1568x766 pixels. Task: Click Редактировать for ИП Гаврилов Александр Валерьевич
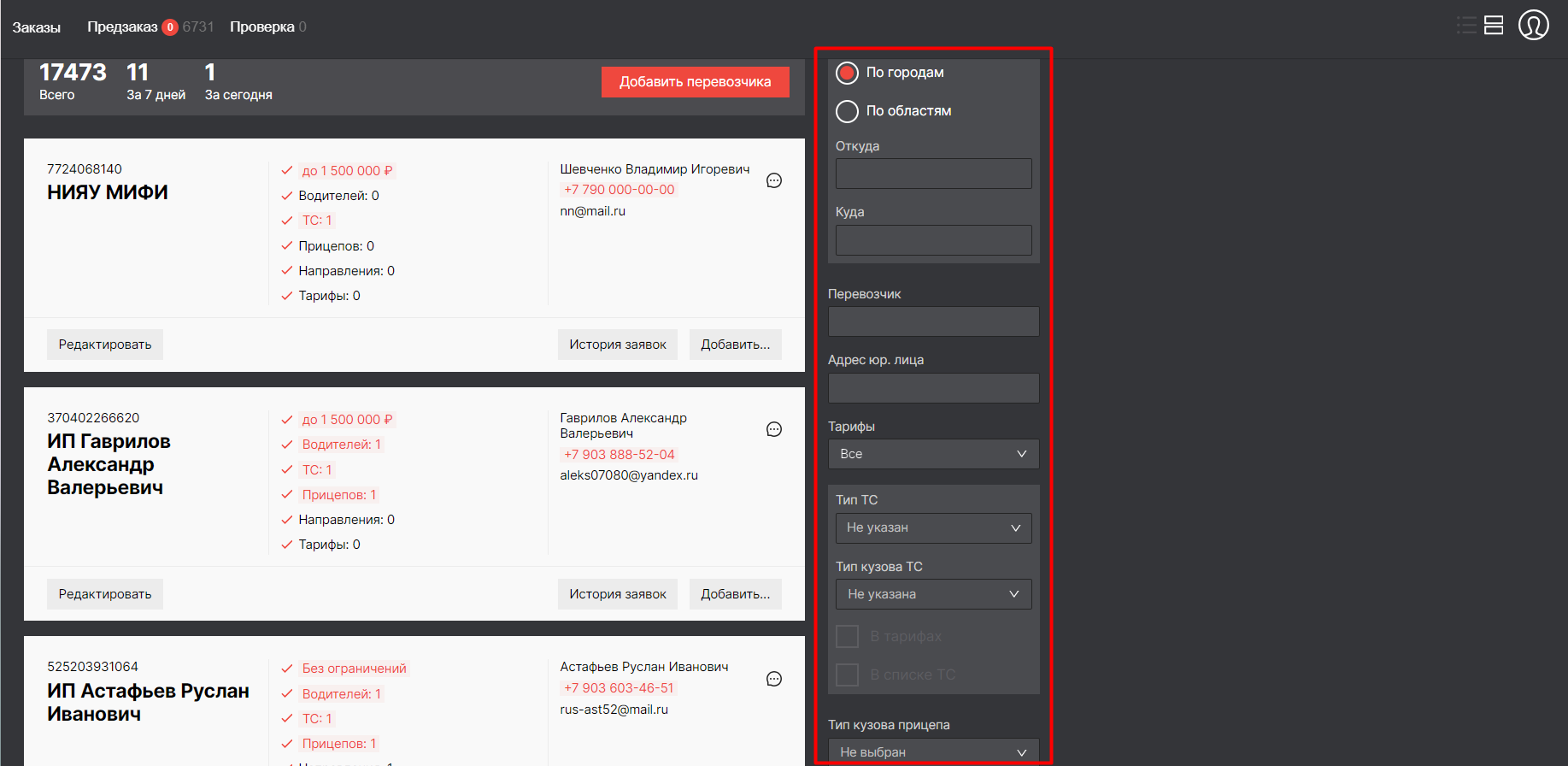tap(105, 594)
